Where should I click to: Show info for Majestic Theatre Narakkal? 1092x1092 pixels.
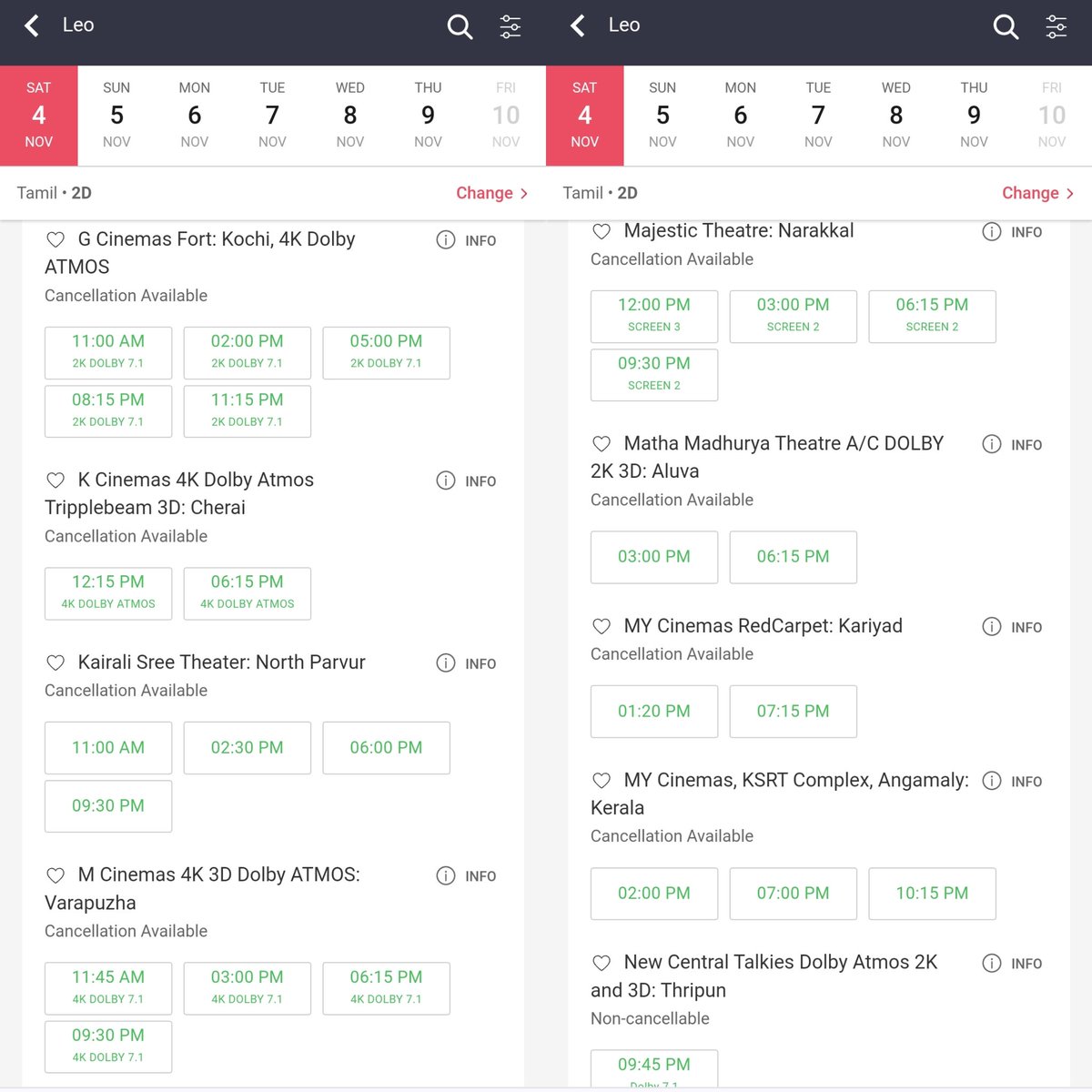(1012, 232)
